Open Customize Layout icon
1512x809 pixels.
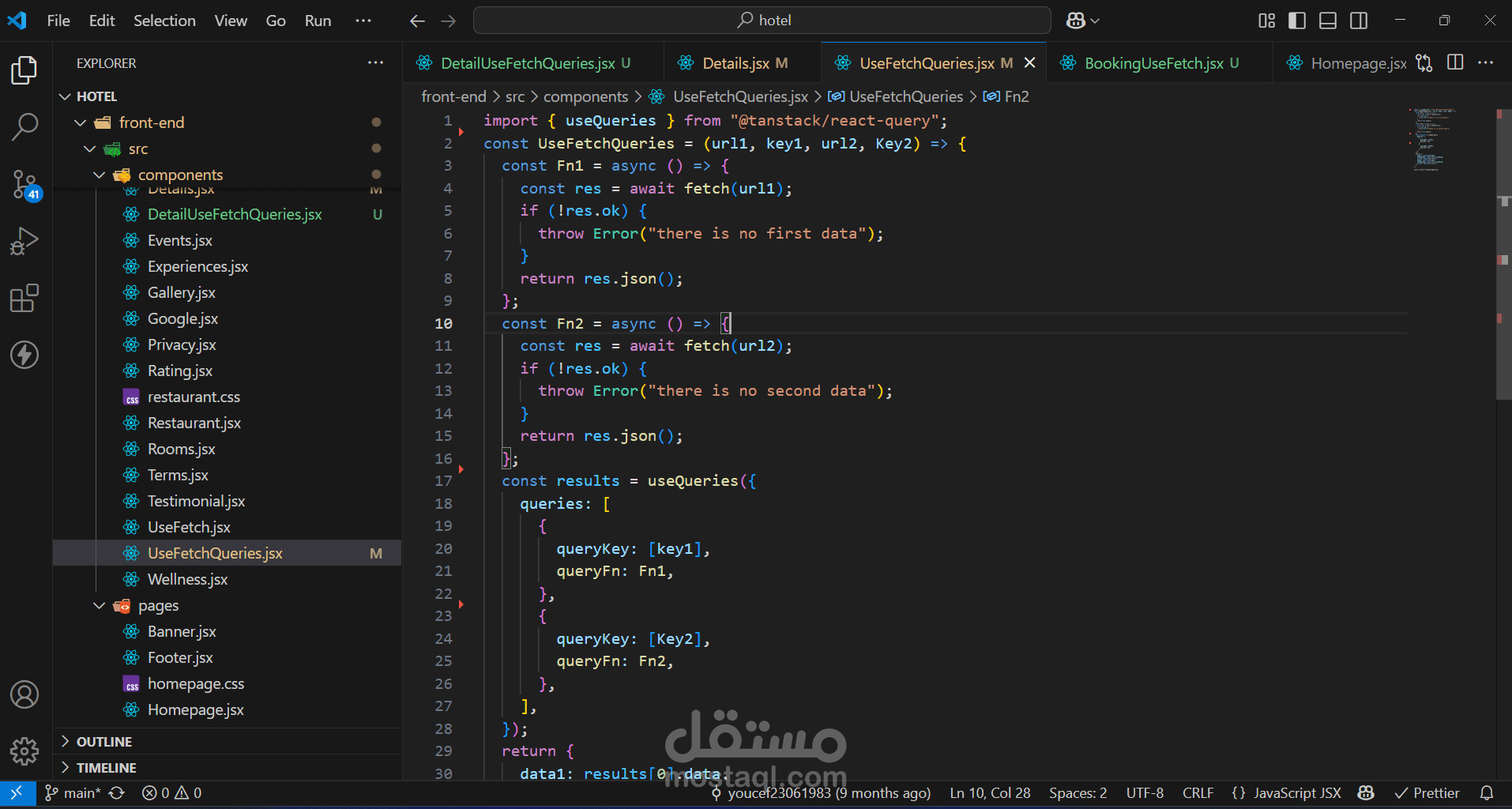pos(1266,21)
